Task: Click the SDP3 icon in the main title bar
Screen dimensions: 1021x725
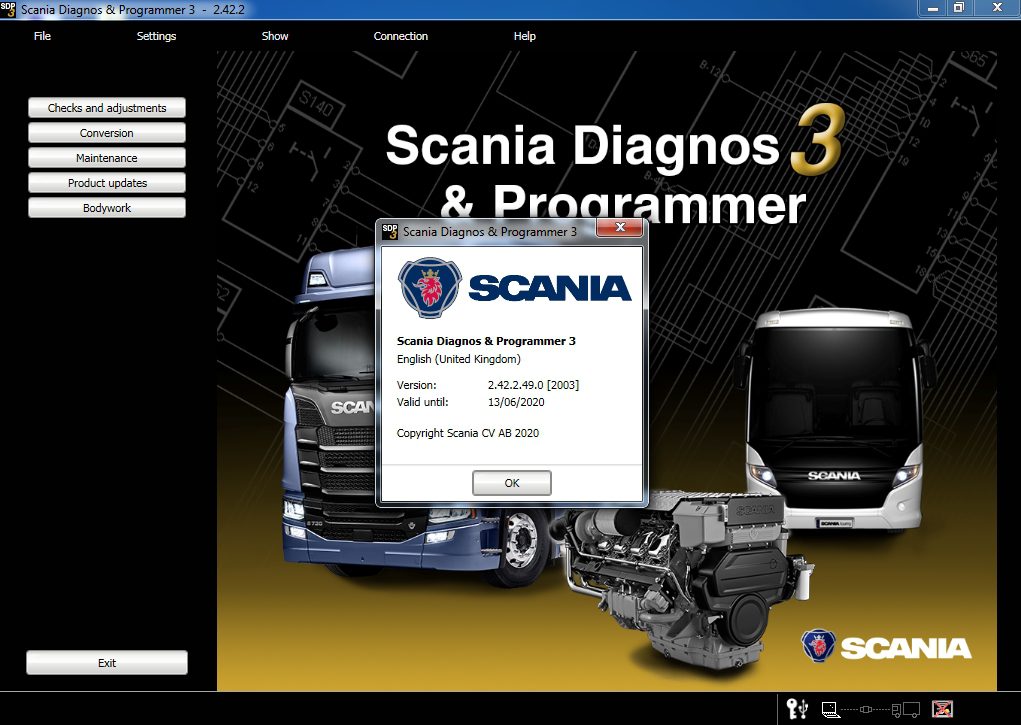Action: (9, 10)
